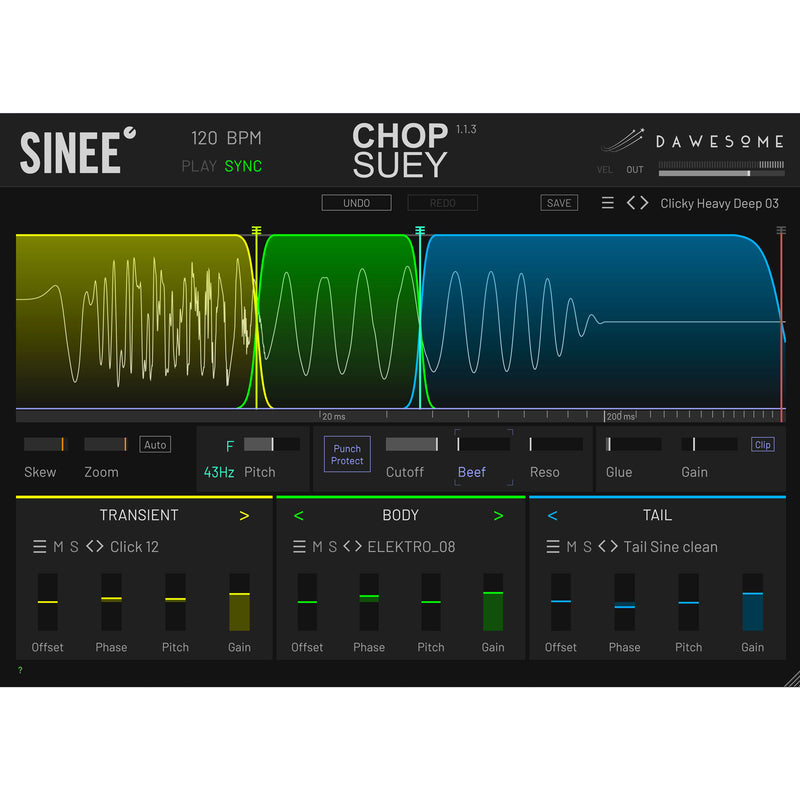Click the SAVE preset button
Image resolution: width=800 pixels, height=800 pixels.
pyautogui.click(x=559, y=203)
